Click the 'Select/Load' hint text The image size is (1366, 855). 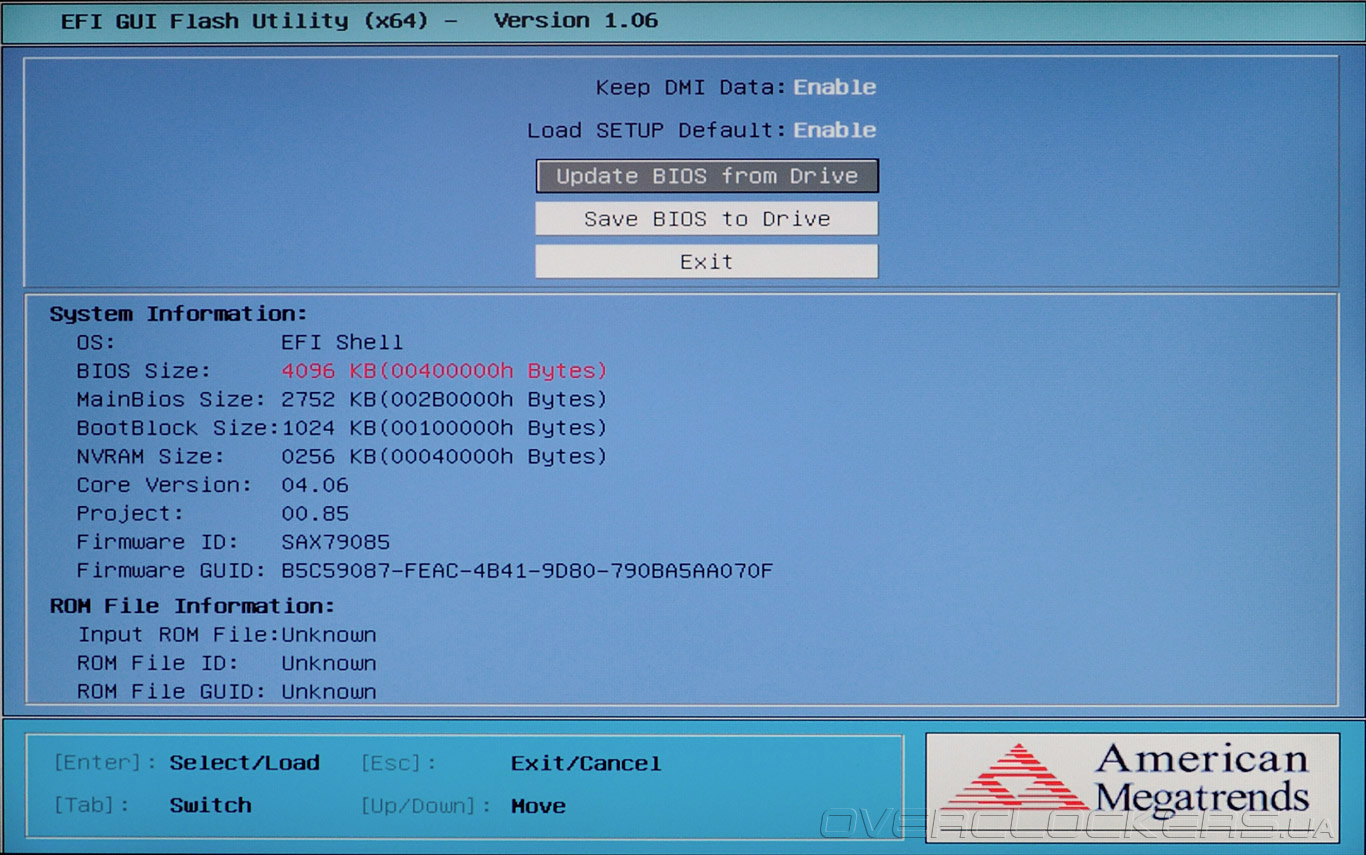tap(244, 763)
